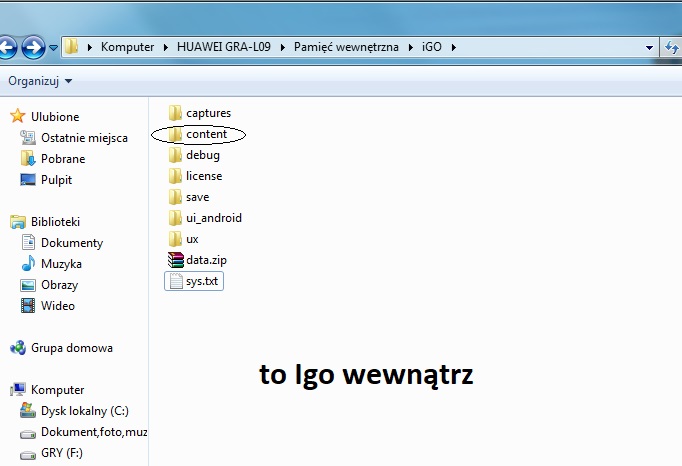The width and height of the screenshot is (682, 466).
Task: Select the license folder
Action: click(203, 176)
